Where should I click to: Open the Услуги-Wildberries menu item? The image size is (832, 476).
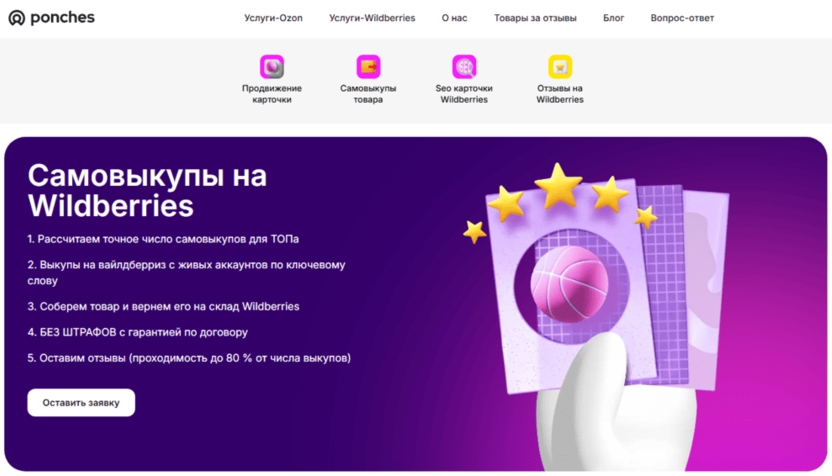pyautogui.click(x=372, y=18)
